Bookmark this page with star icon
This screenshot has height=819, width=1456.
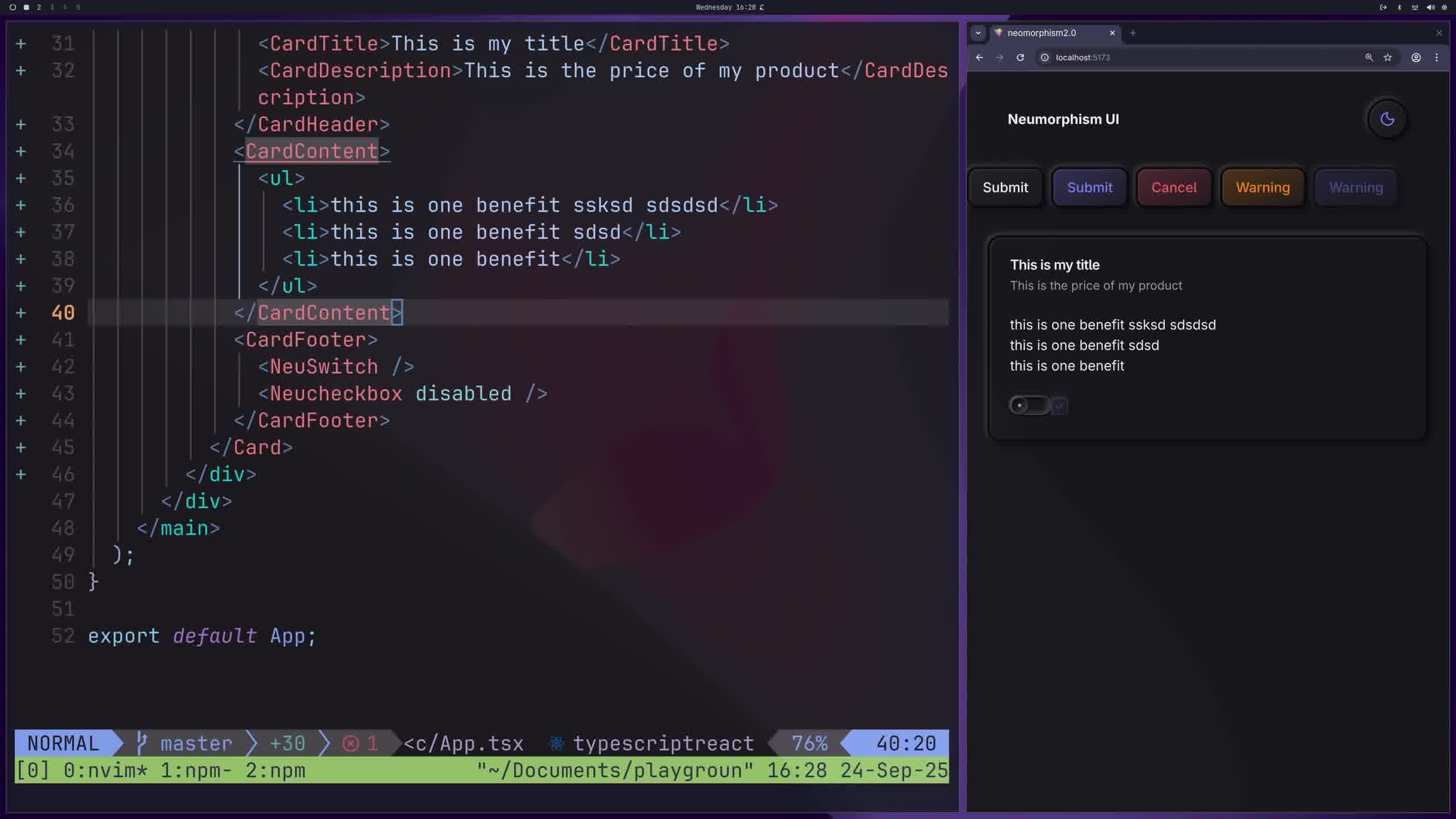[x=1388, y=57]
